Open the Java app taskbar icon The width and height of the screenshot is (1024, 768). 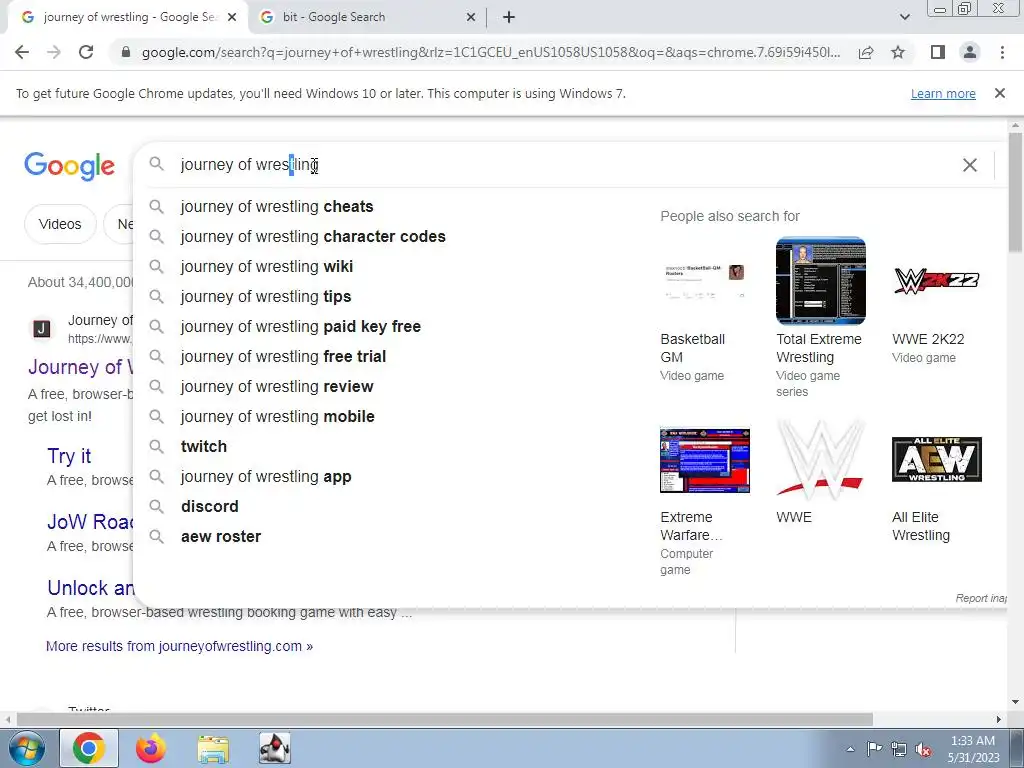coord(275,748)
